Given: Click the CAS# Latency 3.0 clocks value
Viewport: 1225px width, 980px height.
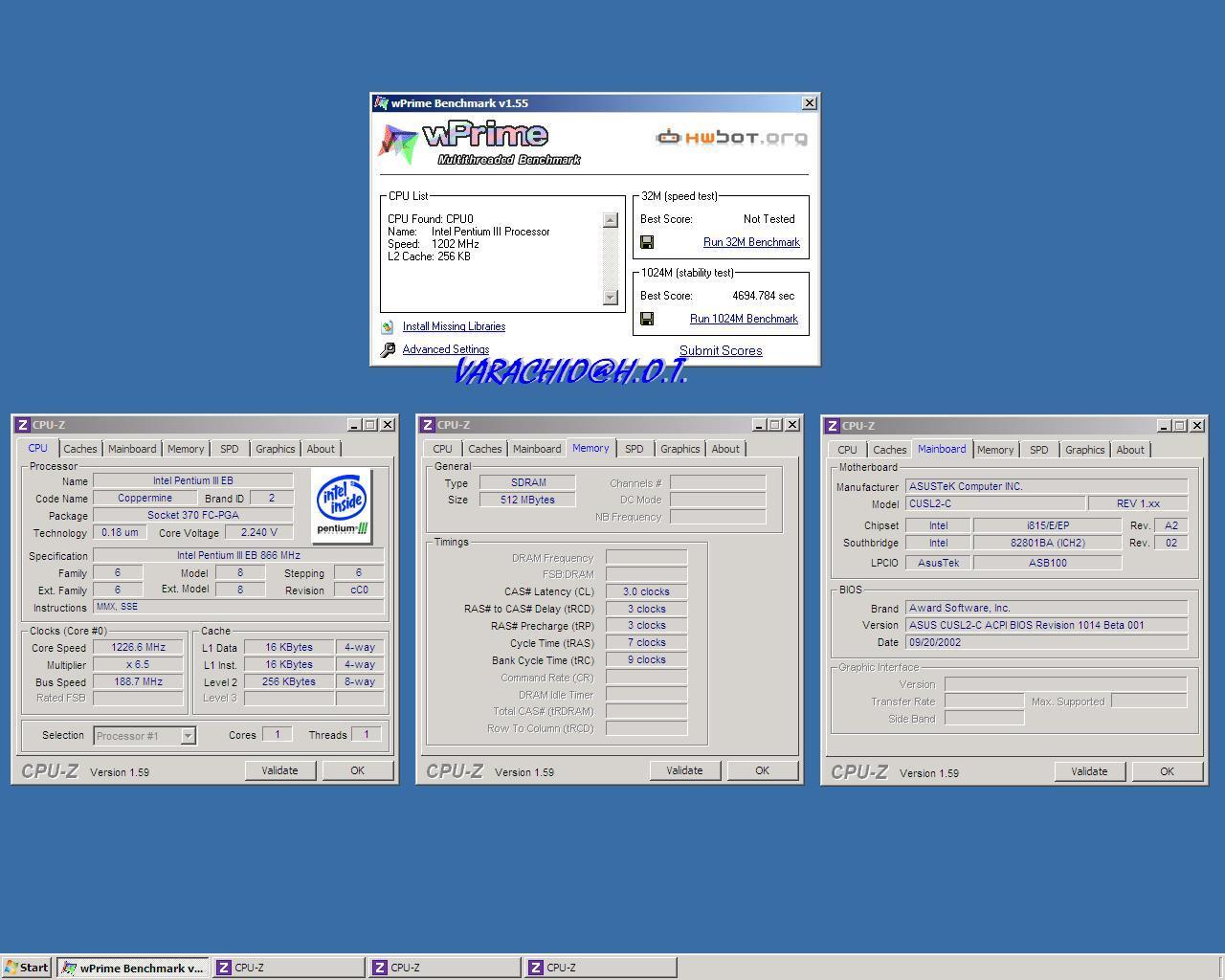Looking at the screenshot, I should (646, 592).
